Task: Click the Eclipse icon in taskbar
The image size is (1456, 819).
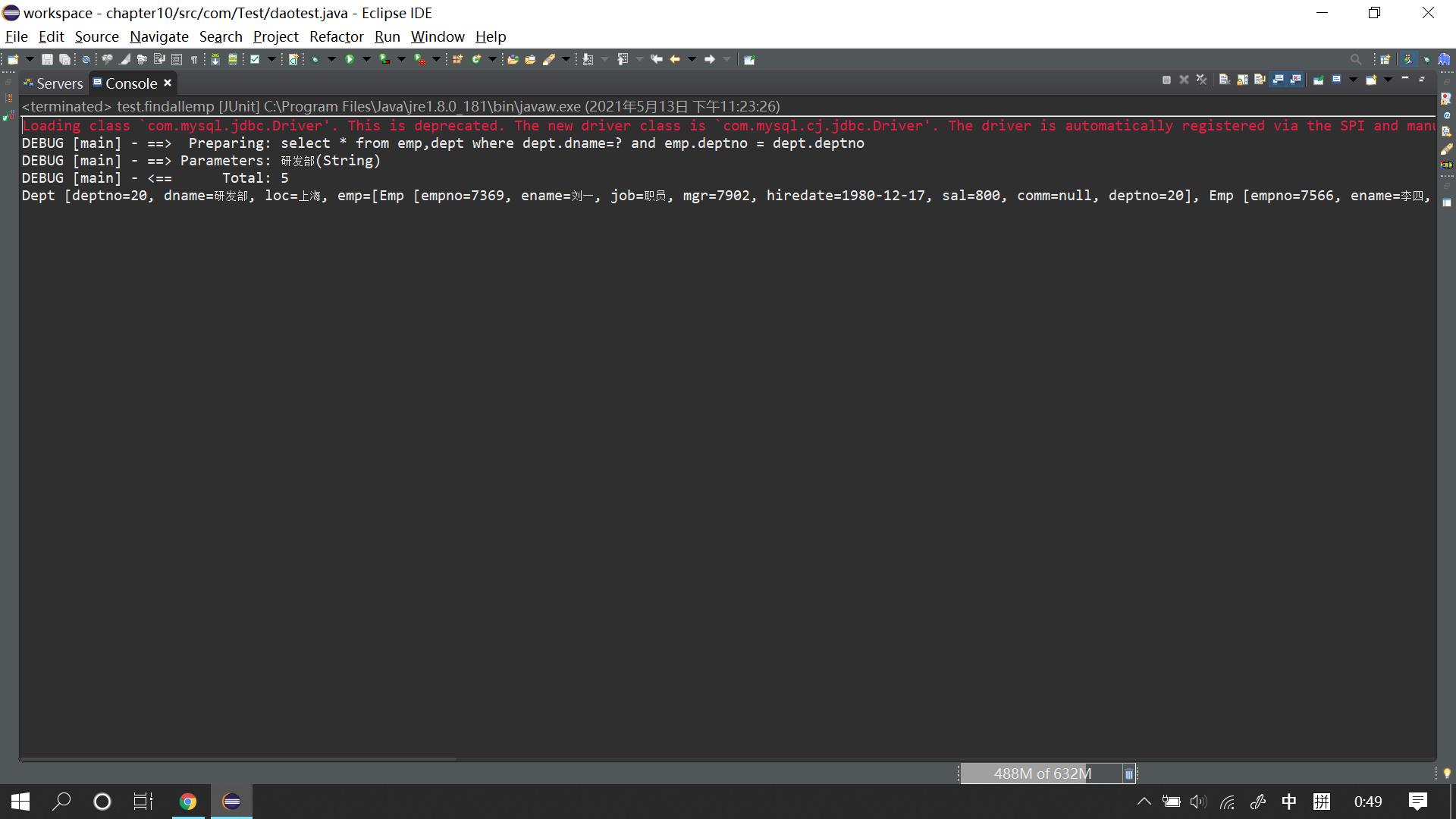Action: [231, 801]
